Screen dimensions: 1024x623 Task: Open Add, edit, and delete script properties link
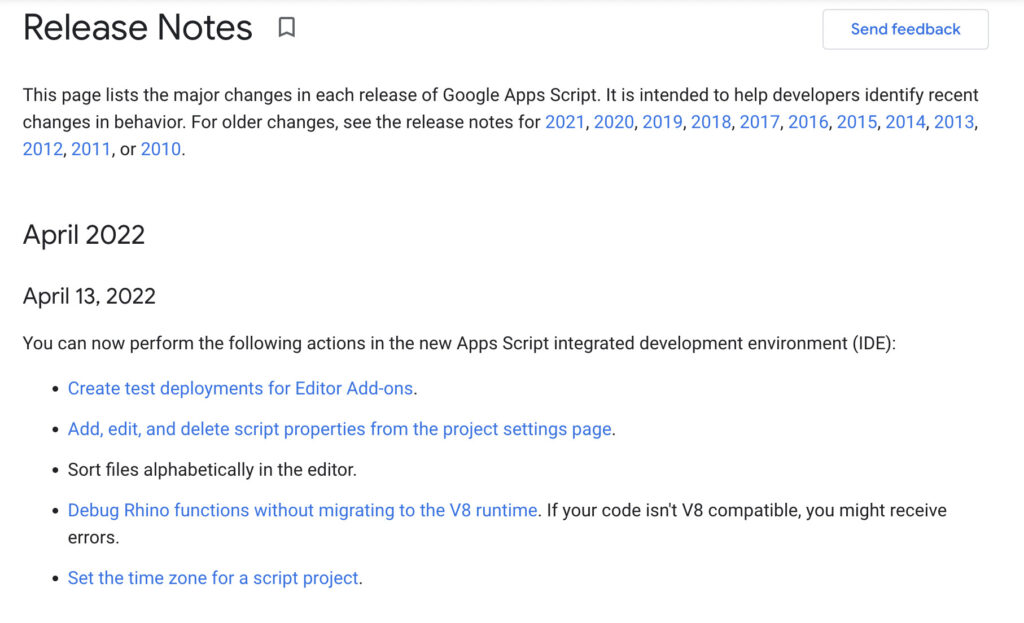(340, 429)
